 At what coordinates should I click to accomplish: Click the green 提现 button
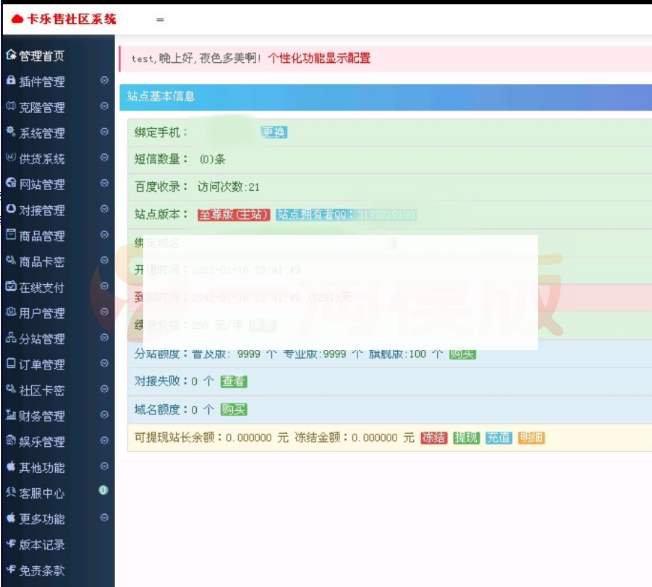tap(465, 438)
